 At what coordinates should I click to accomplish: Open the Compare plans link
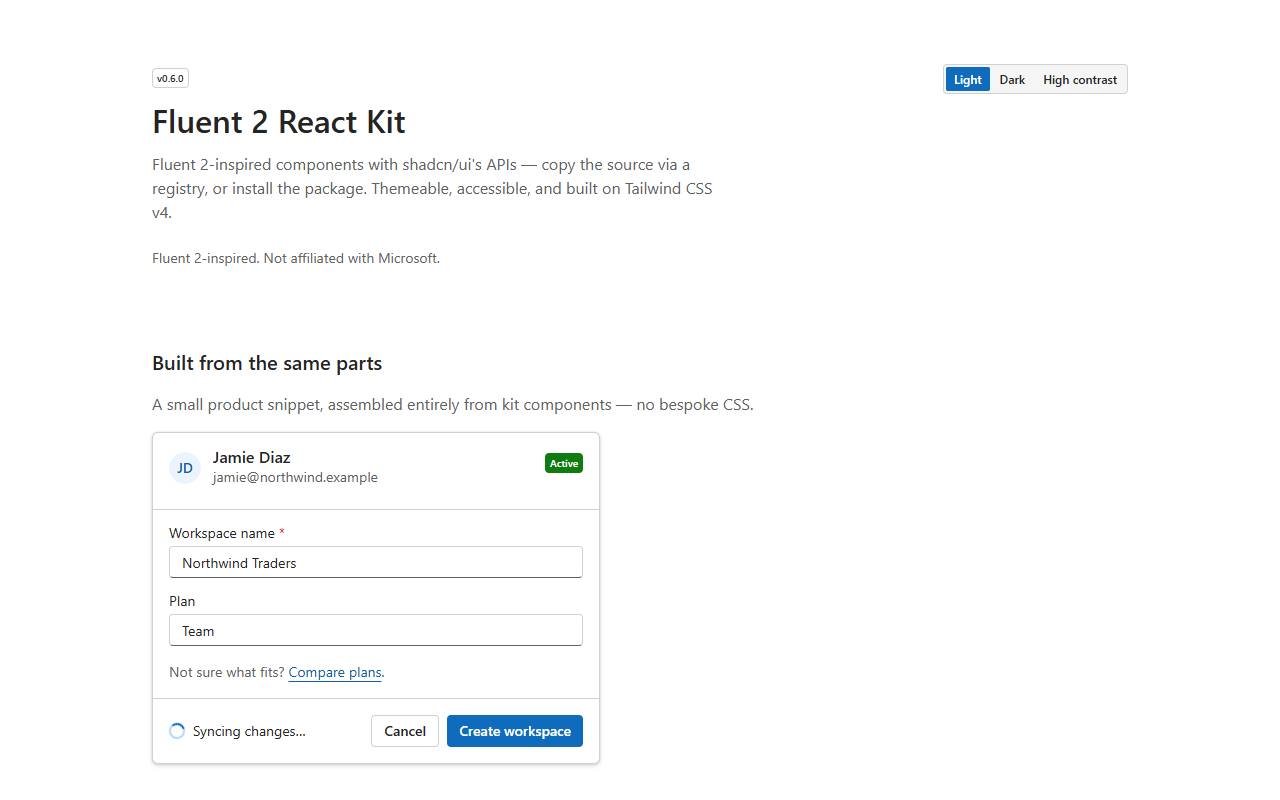(335, 672)
